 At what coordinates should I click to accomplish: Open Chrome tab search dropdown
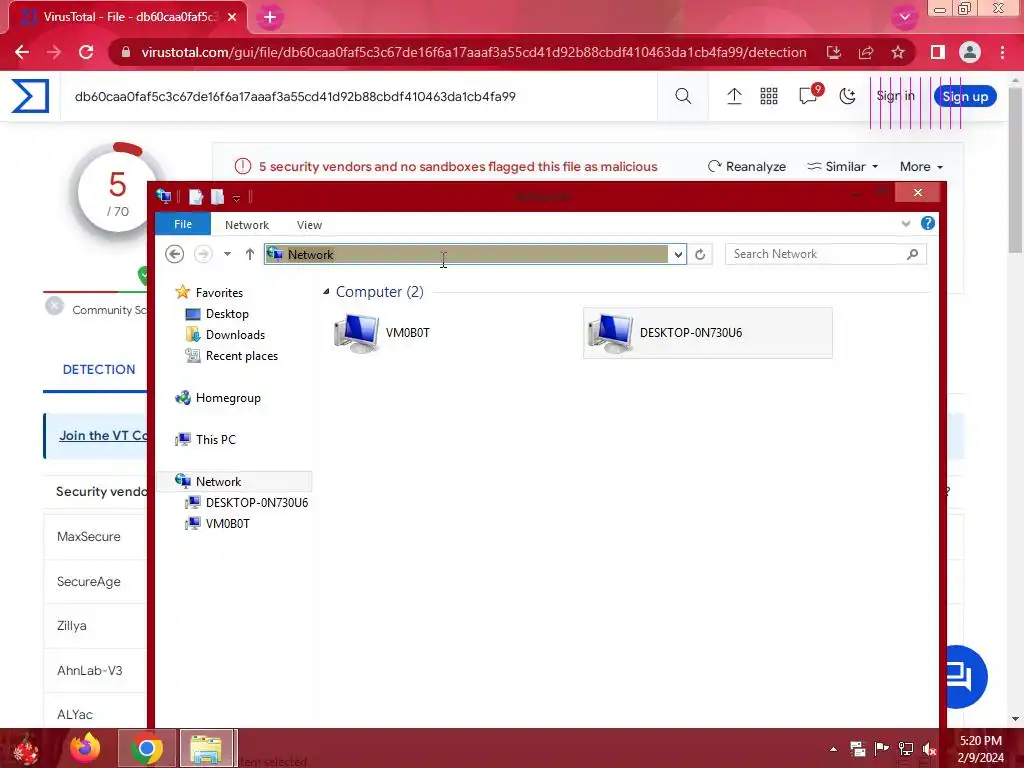(904, 17)
